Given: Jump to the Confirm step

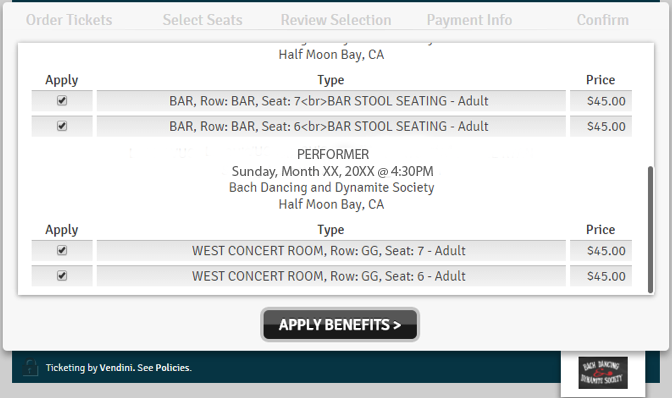Looking at the screenshot, I should [603, 20].
